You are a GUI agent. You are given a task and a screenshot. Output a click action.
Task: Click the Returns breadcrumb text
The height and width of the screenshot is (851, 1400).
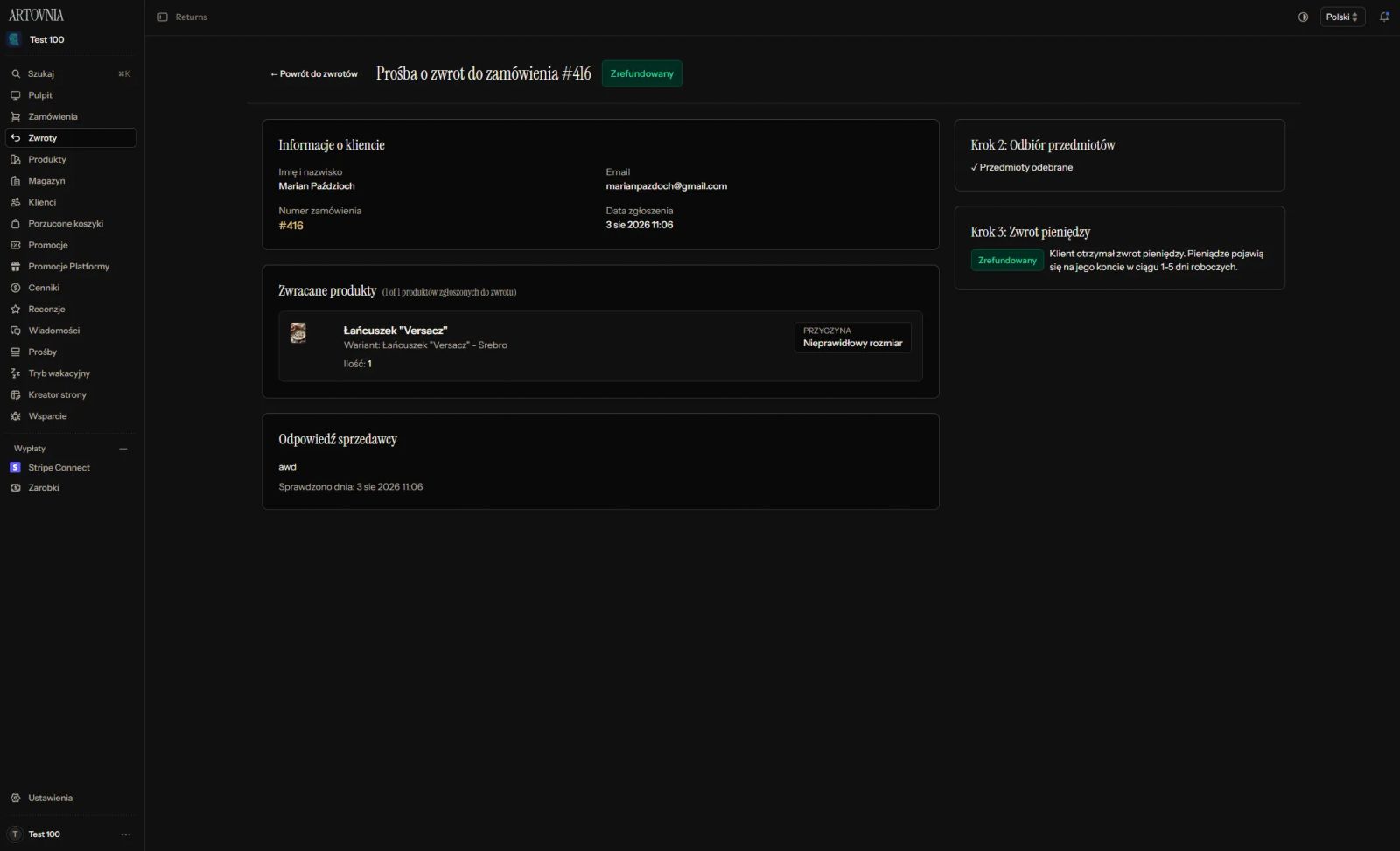192,17
